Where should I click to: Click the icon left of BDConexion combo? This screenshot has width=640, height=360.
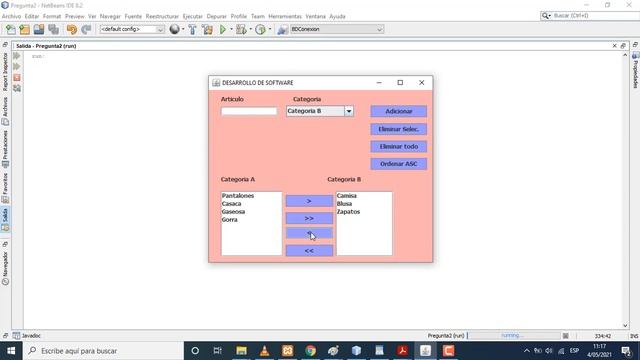point(282,29)
